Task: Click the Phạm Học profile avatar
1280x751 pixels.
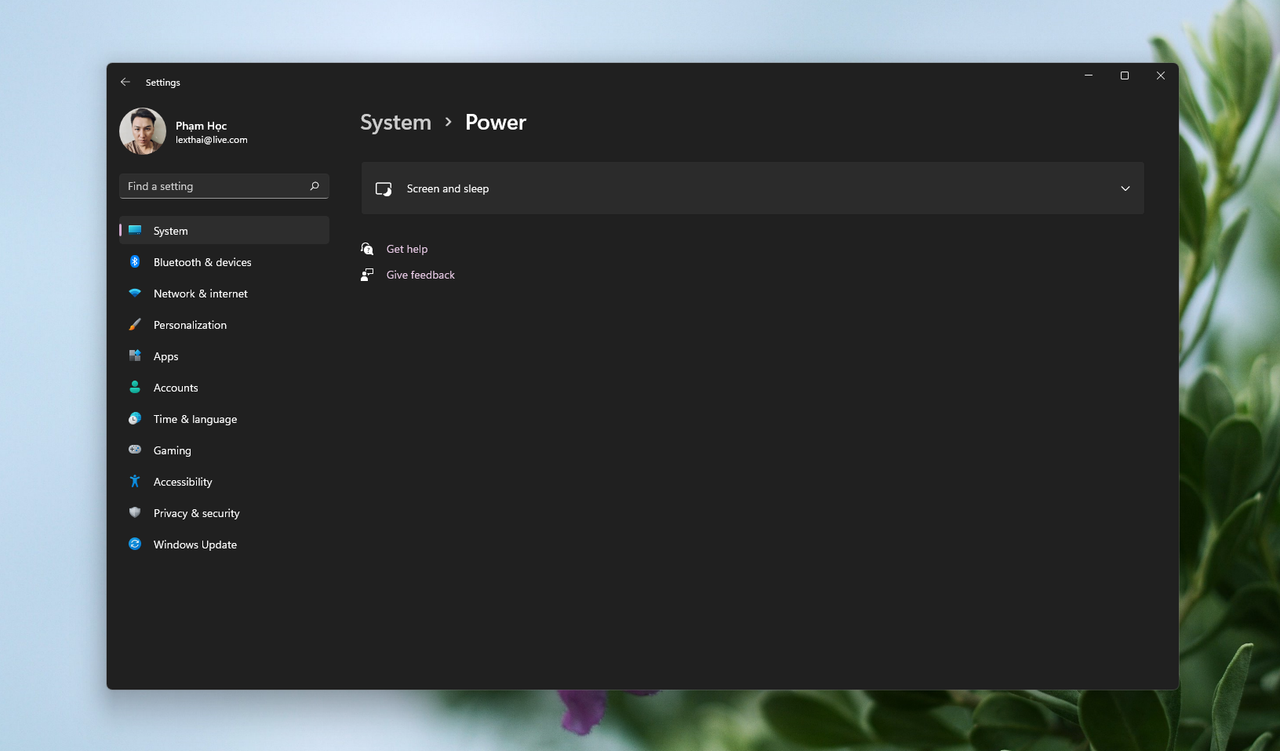Action: tap(143, 131)
